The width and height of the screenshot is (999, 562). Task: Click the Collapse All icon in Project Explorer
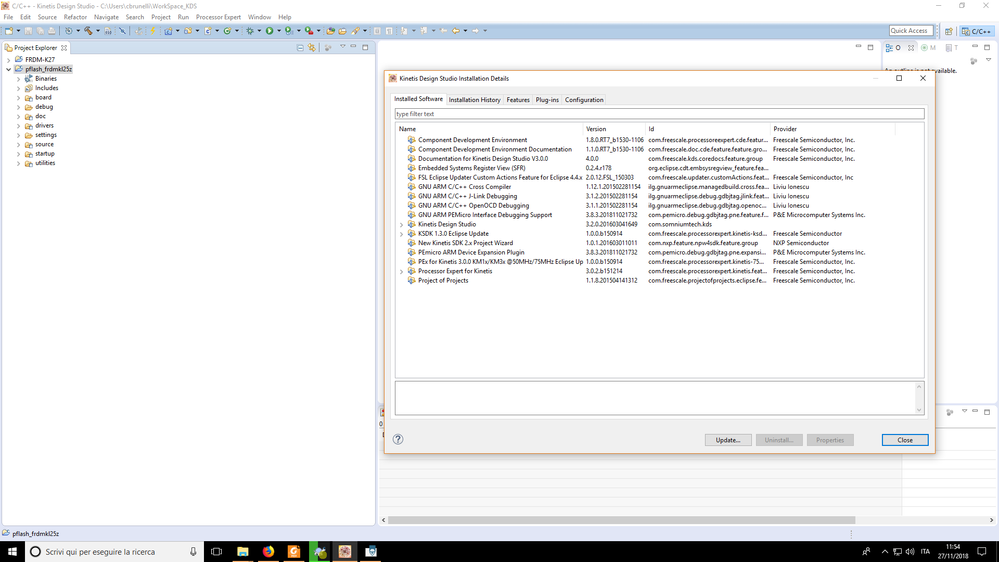(x=300, y=47)
